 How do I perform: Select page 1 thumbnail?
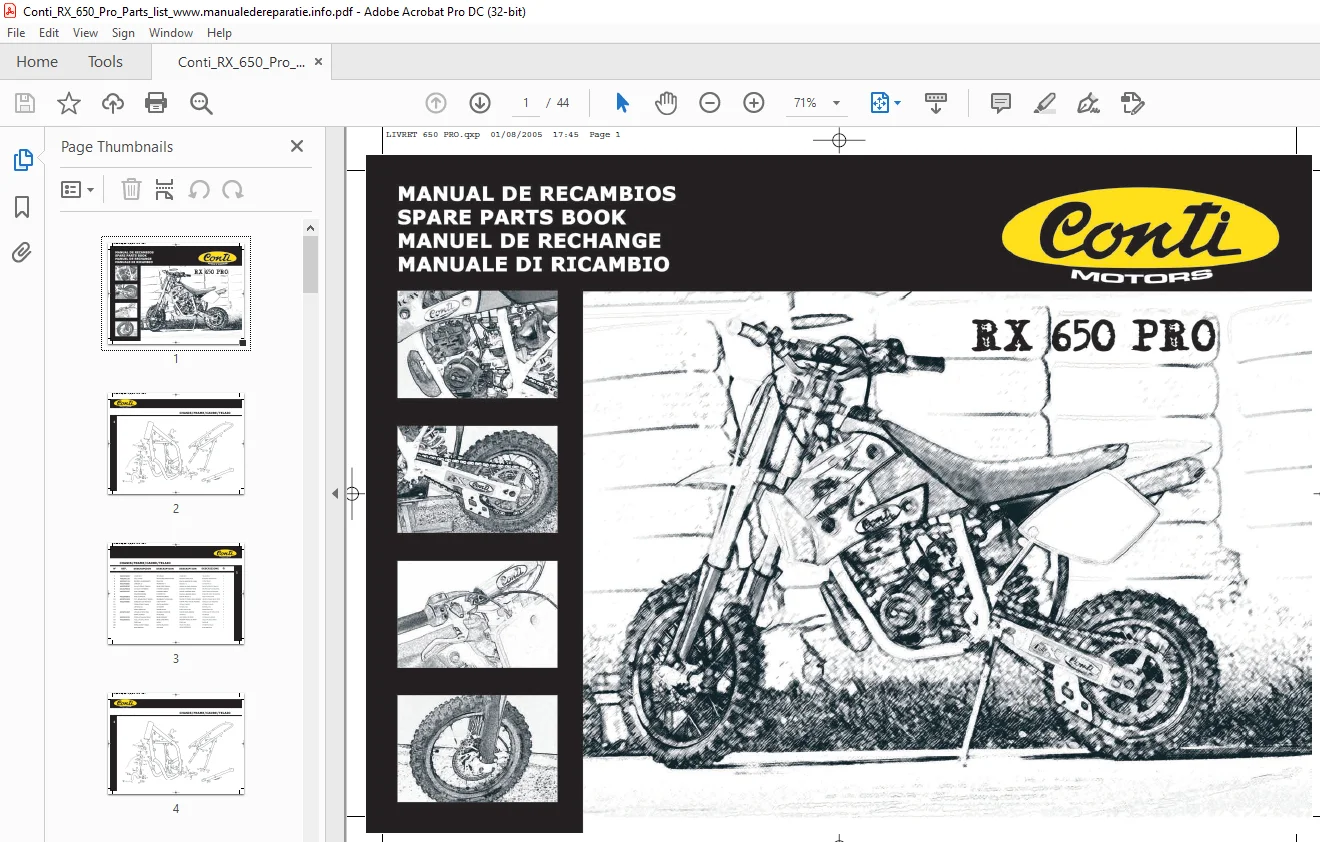(x=176, y=293)
